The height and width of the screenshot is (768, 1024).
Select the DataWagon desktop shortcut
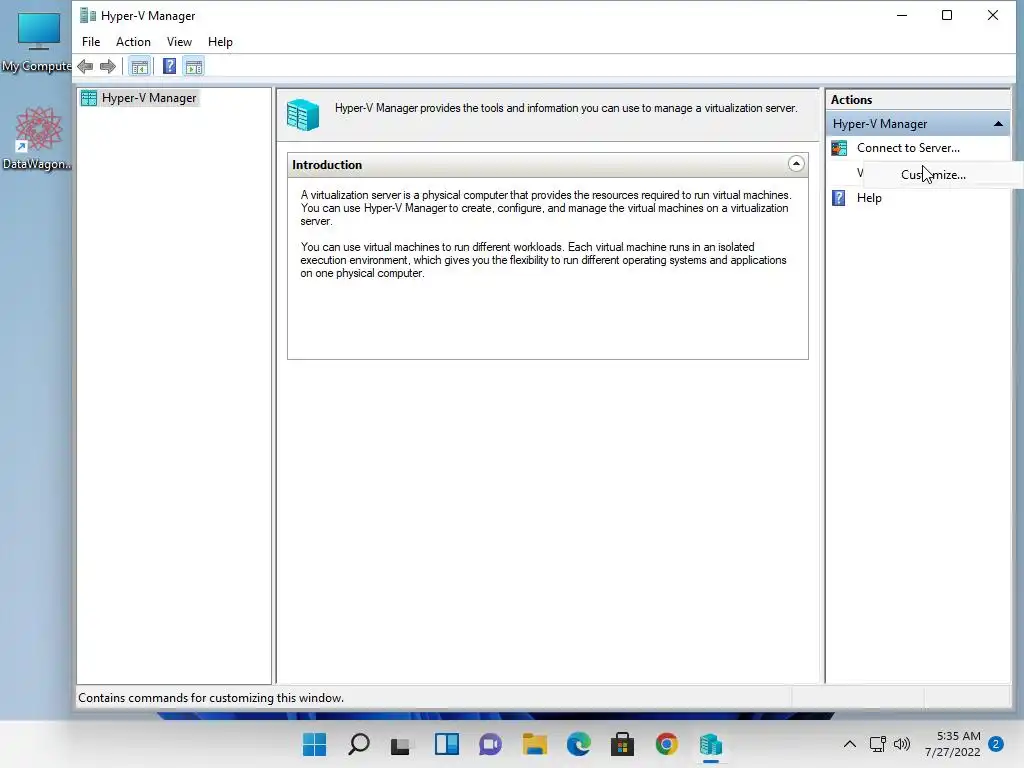point(37,139)
